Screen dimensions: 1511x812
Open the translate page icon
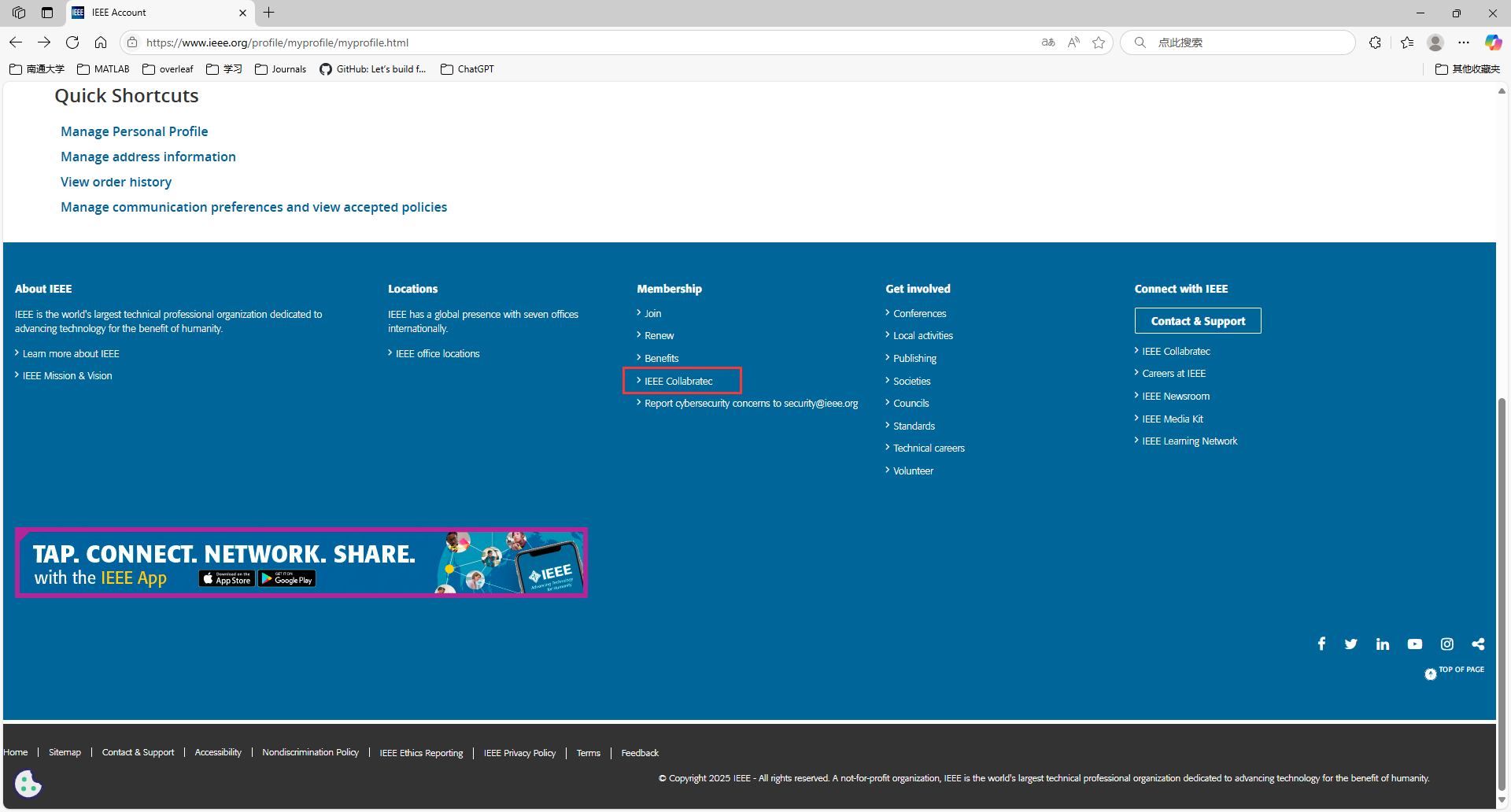(x=1048, y=42)
